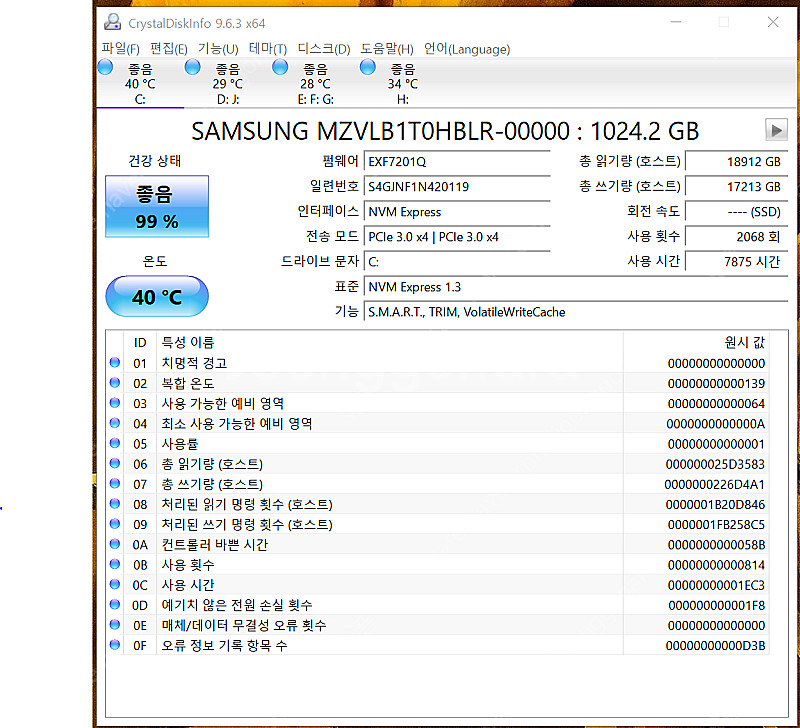Click the drive title SAMSUNG MZVLB1T0HBLR-00000
Viewport: 800px width, 728px height.
tap(380, 131)
